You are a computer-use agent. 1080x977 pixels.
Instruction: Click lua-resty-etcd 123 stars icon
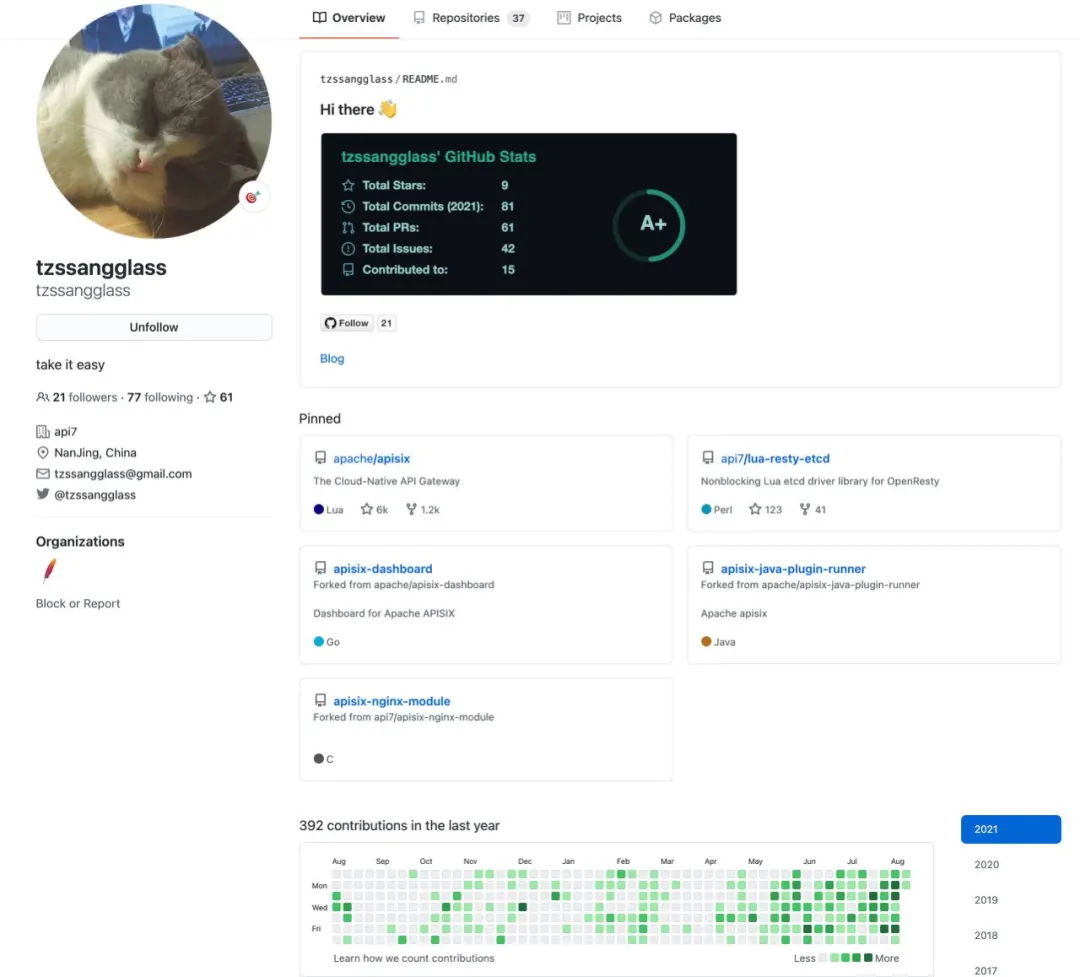tap(755, 509)
